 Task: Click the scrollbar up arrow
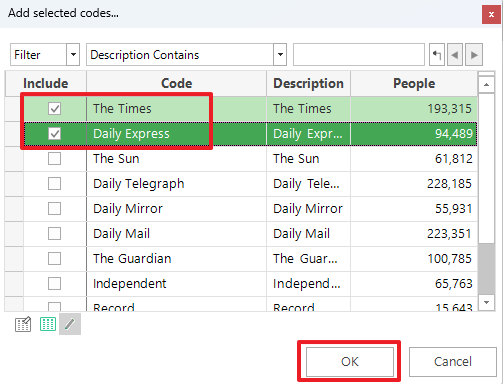486,85
